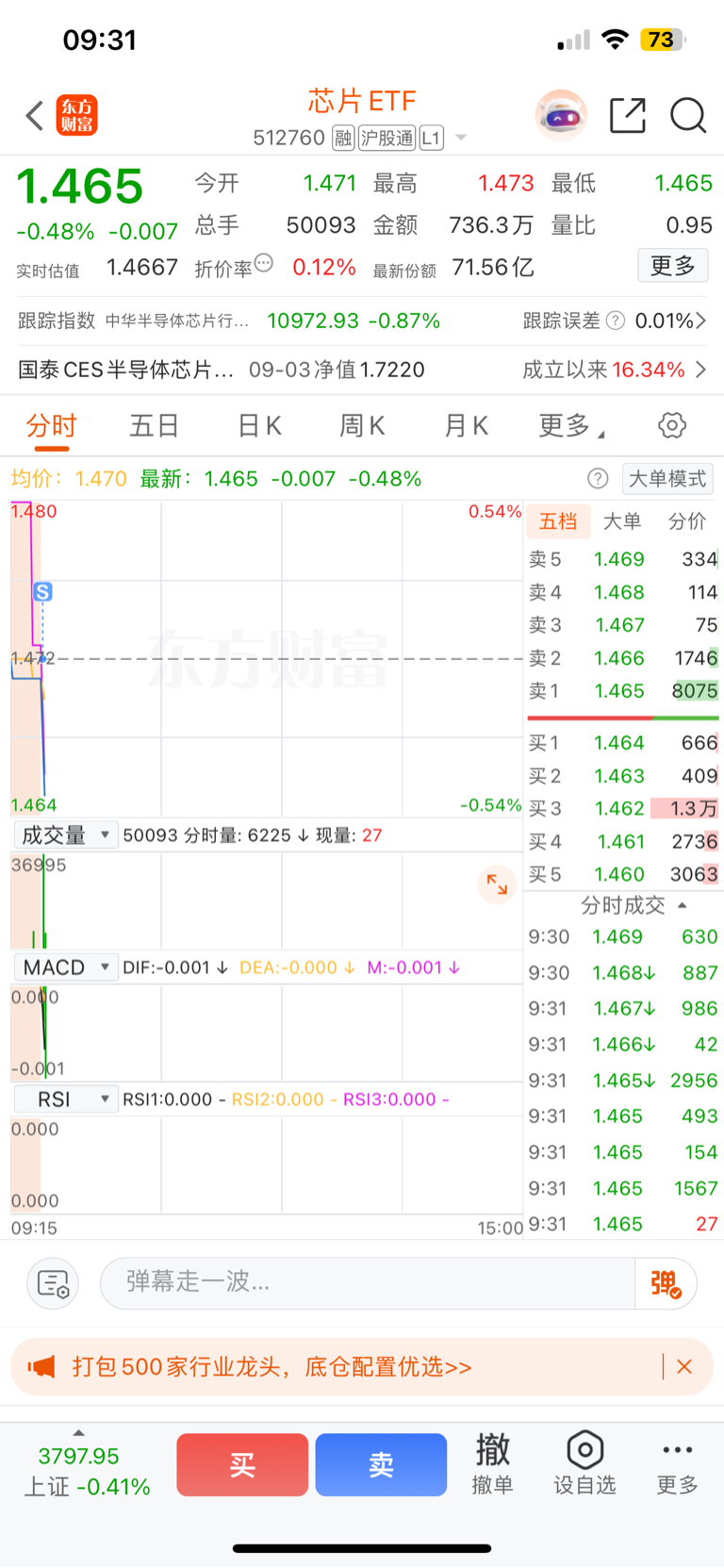Expand the index bar up arrow
724x1568 pixels.
[x=78, y=1433]
